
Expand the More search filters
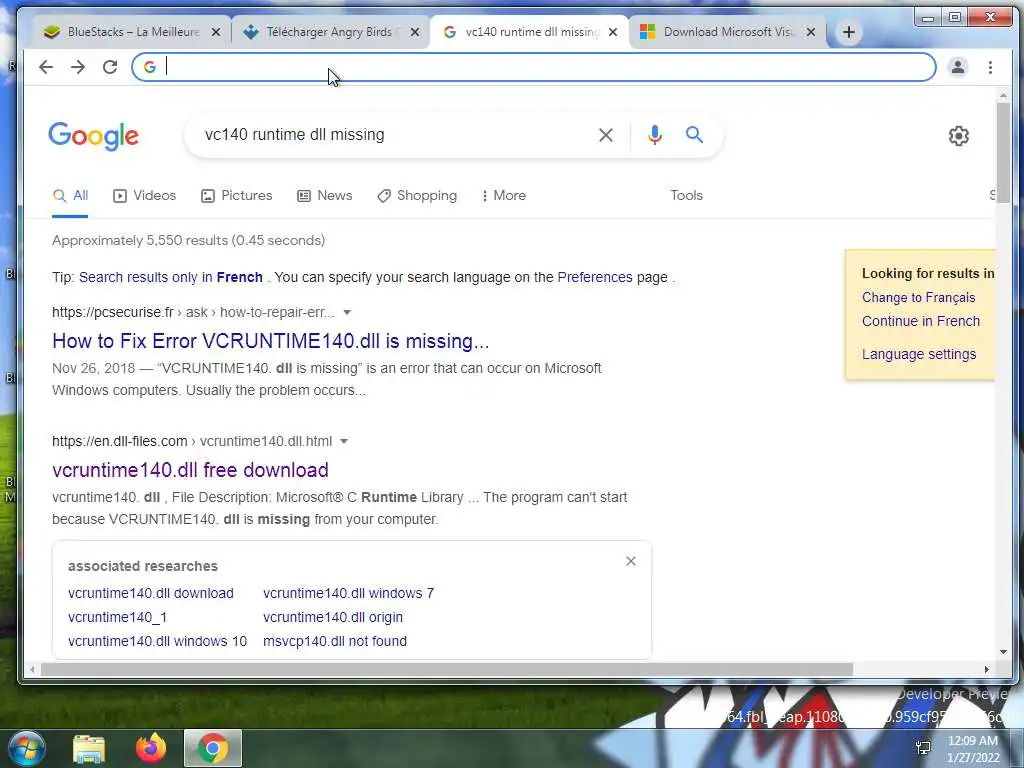click(504, 195)
